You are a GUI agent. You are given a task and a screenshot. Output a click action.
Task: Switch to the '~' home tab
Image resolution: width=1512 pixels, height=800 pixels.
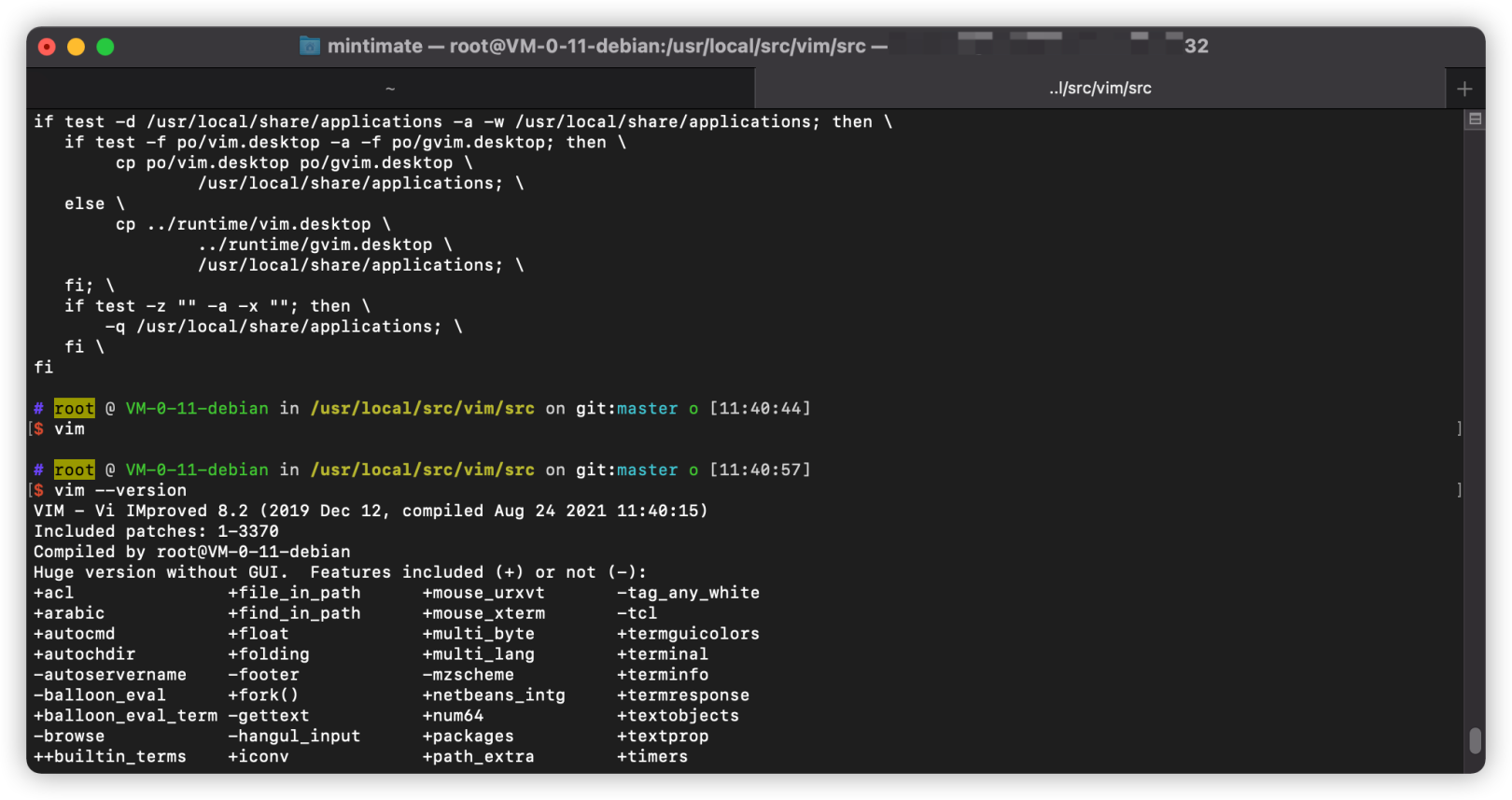pos(390,89)
